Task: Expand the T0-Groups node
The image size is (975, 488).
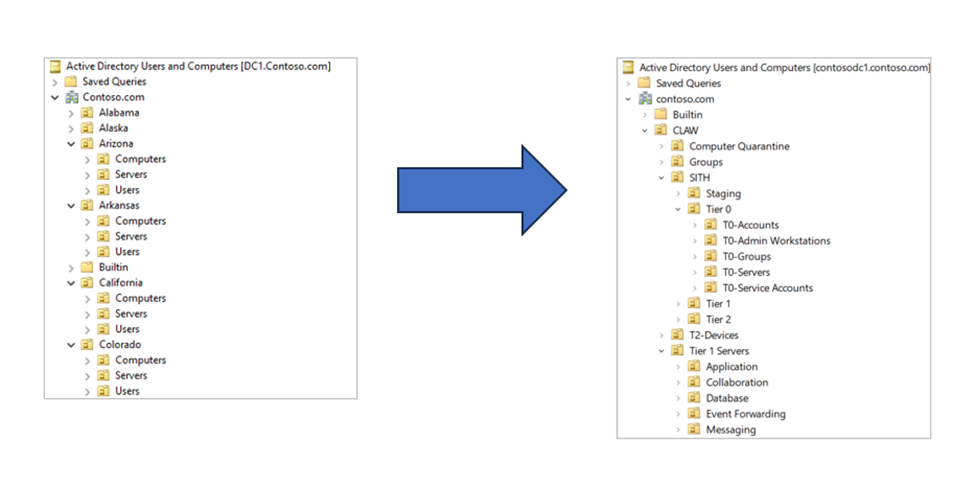Action: click(x=695, y=257)
